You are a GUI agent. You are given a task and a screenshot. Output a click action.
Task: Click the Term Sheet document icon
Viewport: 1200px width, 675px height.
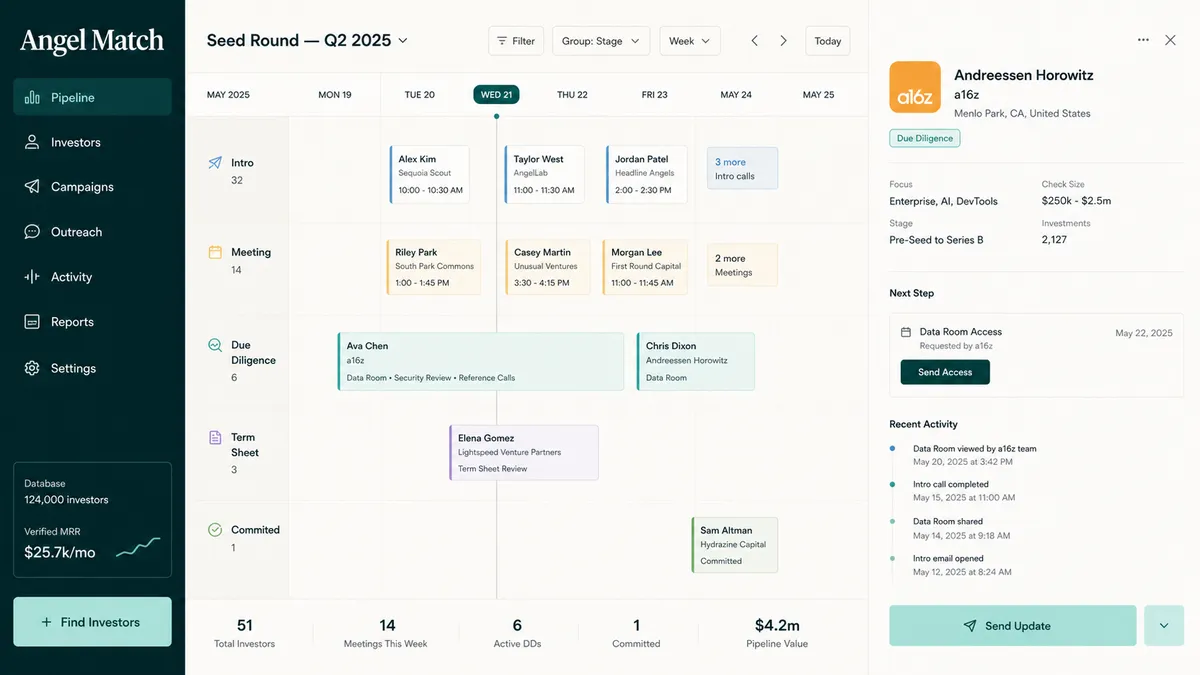pyautogui.click(x=215, y=437)
